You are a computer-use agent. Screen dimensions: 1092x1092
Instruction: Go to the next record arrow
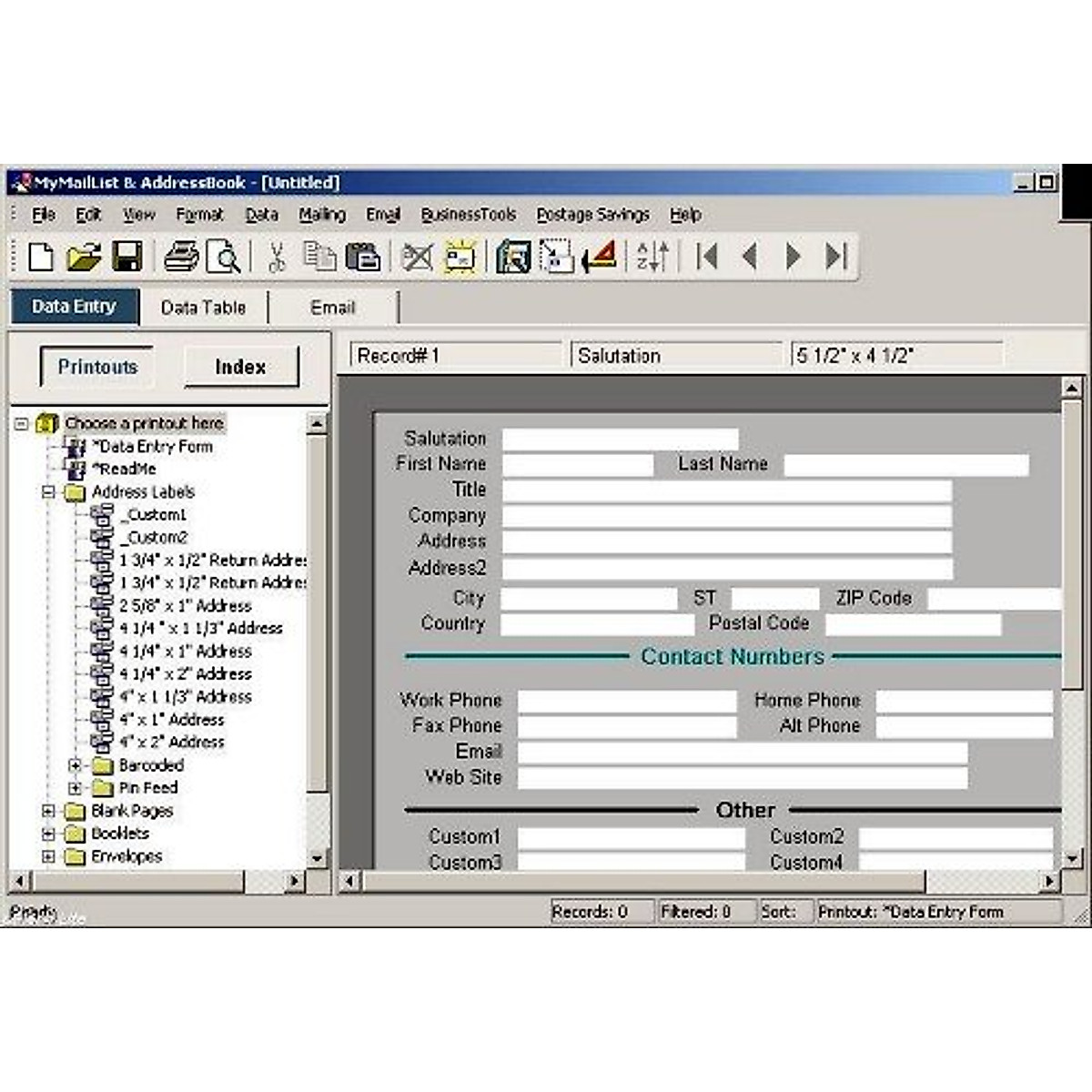pyautogui.click(x=793, y=258)
